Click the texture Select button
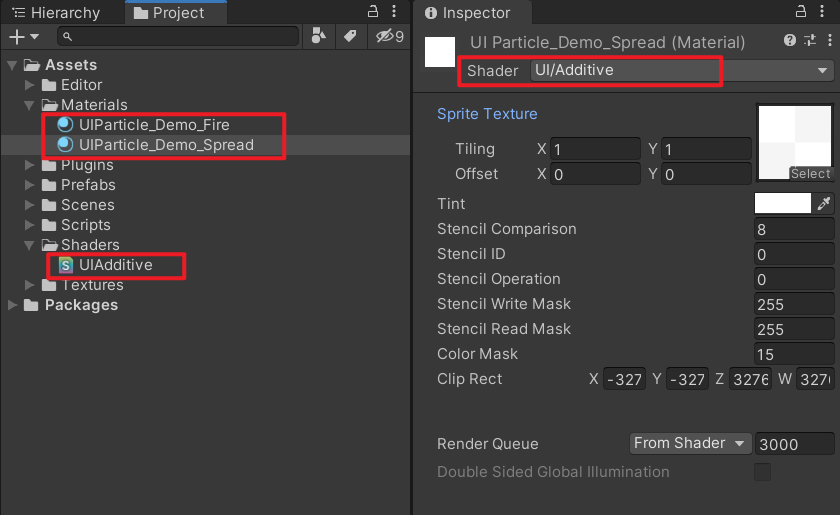This screenshot has height=515, width=840. coord(811,174)
